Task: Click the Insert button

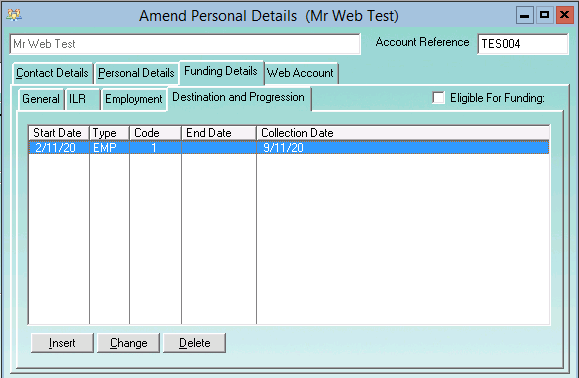Action: tap(62, 343)
